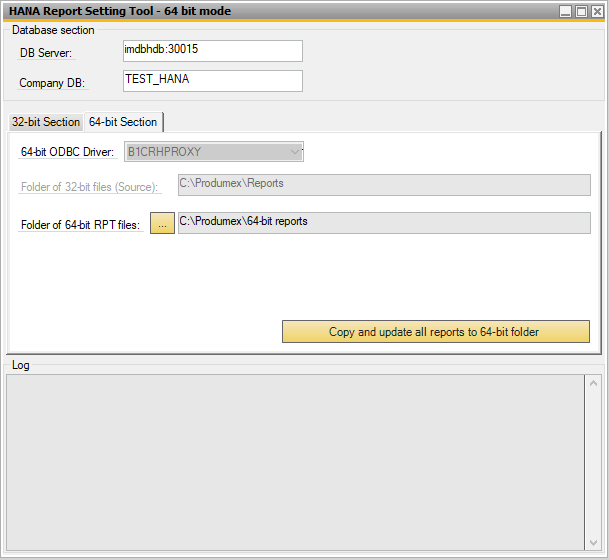The height and width of the screenshot is (559, 609).
Task: Open the 64-bit ODBC Driver combo box
Action: 213,152
